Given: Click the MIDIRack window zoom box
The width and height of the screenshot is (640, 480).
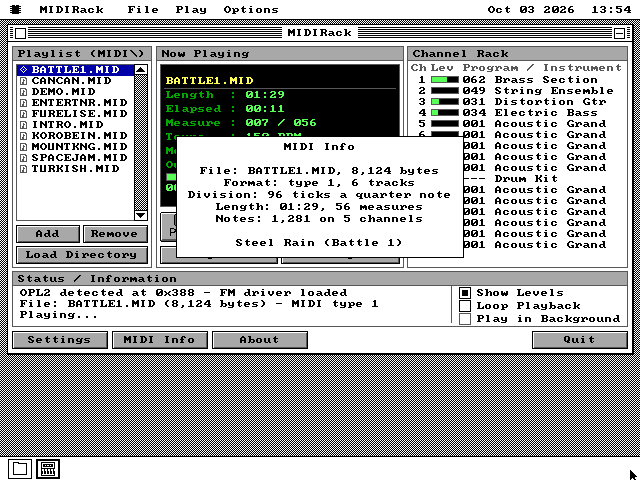Looking at the screenshot, I should (x=619, y=33).
